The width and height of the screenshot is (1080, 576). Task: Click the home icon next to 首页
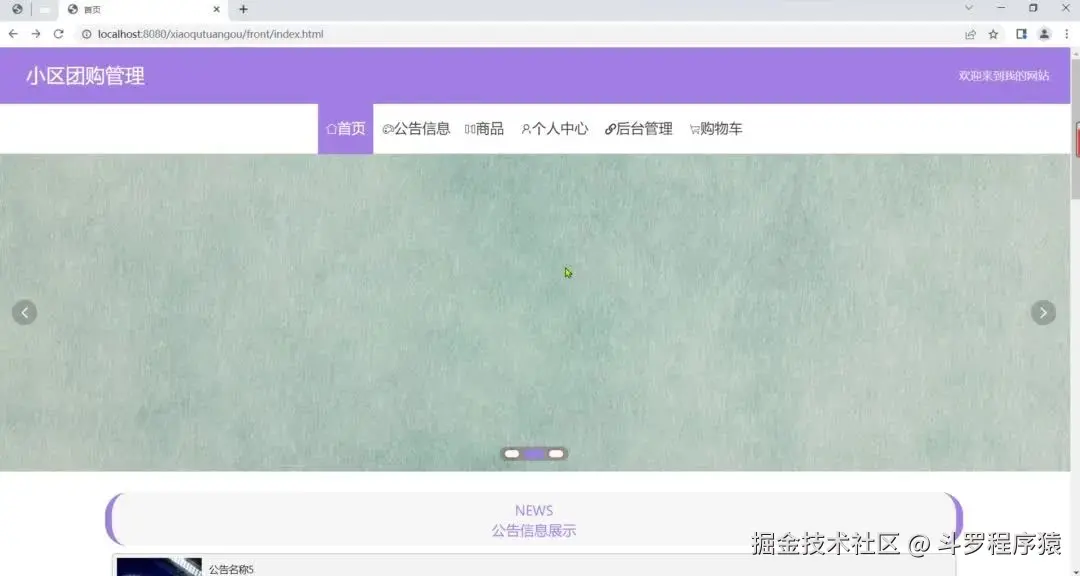[x=331, y=128]
